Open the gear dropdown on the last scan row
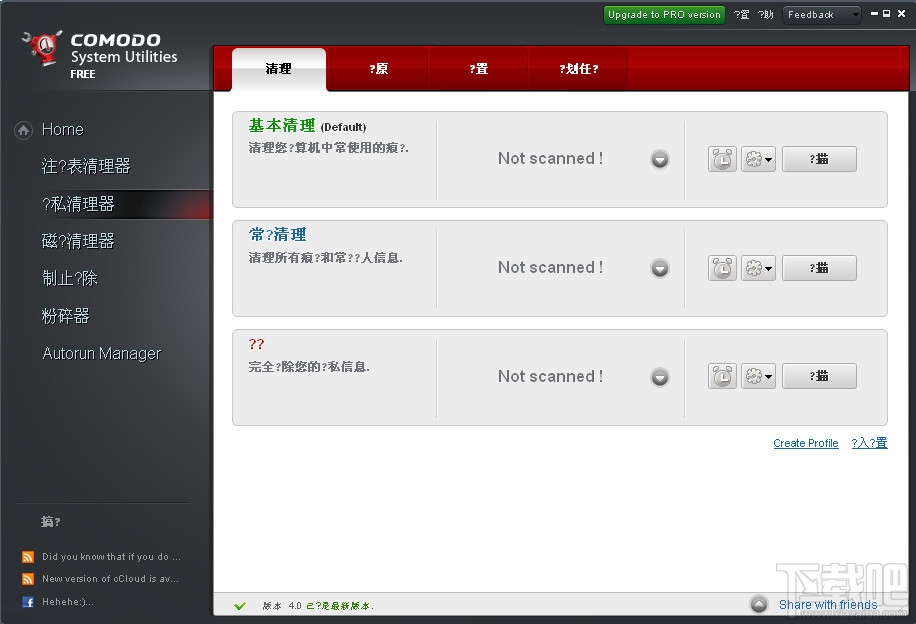Viewport: 916px width, 624px height. (758, 375)
